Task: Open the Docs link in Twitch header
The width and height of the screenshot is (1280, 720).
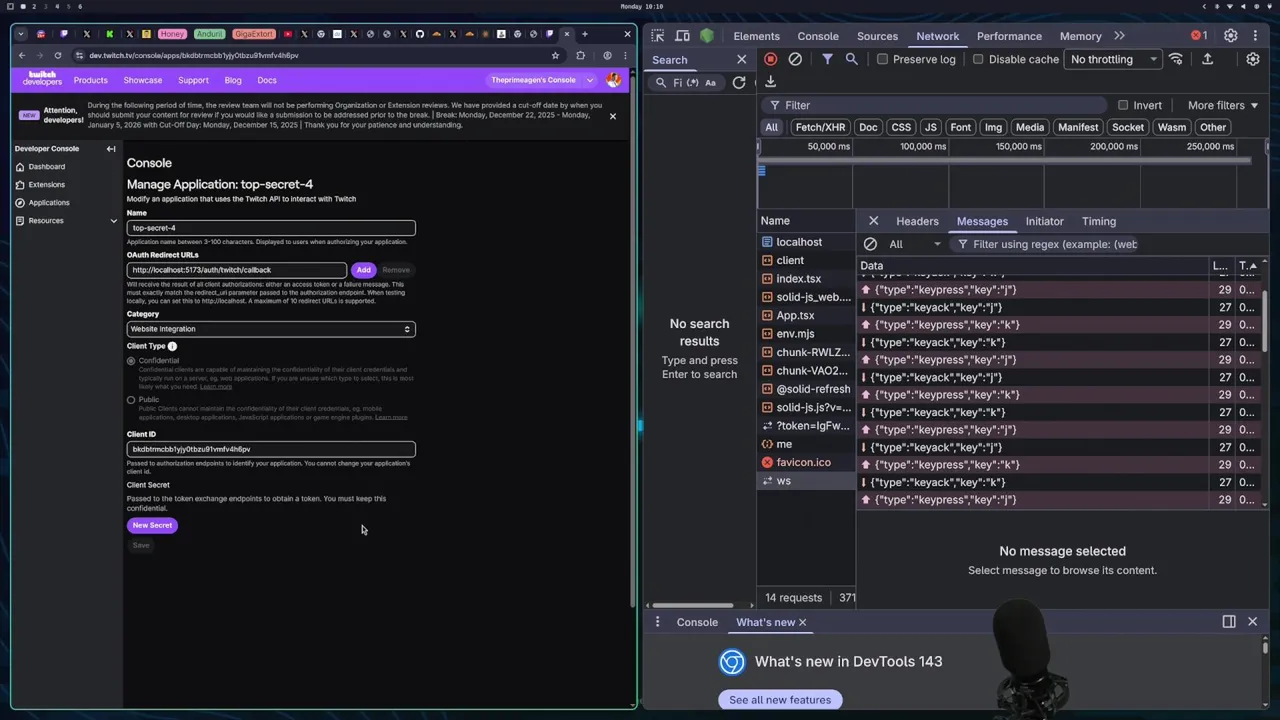Action: click(267, 80)
